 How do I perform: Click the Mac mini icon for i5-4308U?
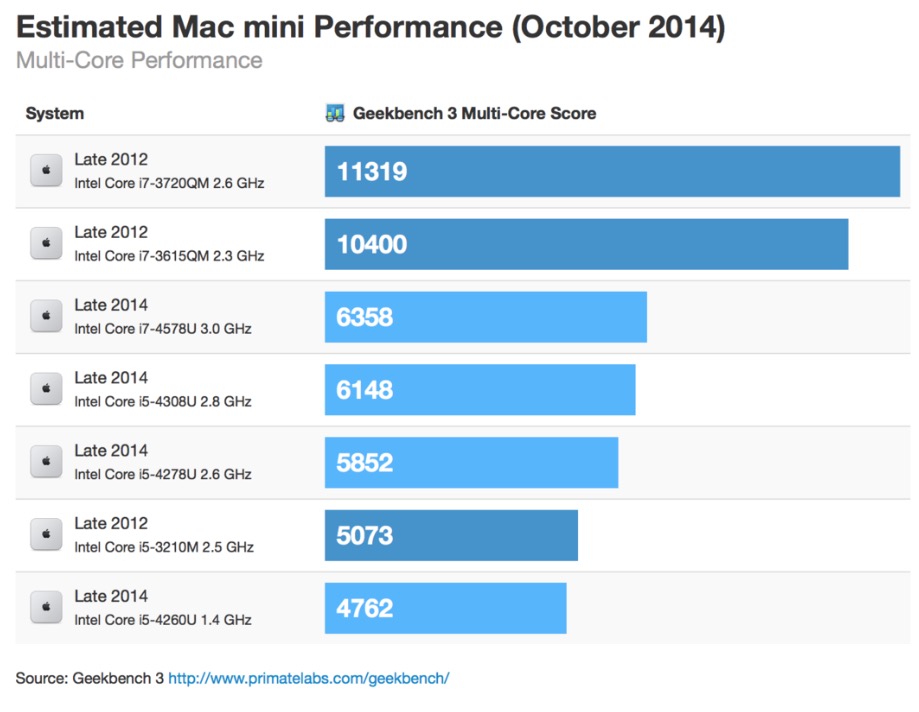pos(46,389)
